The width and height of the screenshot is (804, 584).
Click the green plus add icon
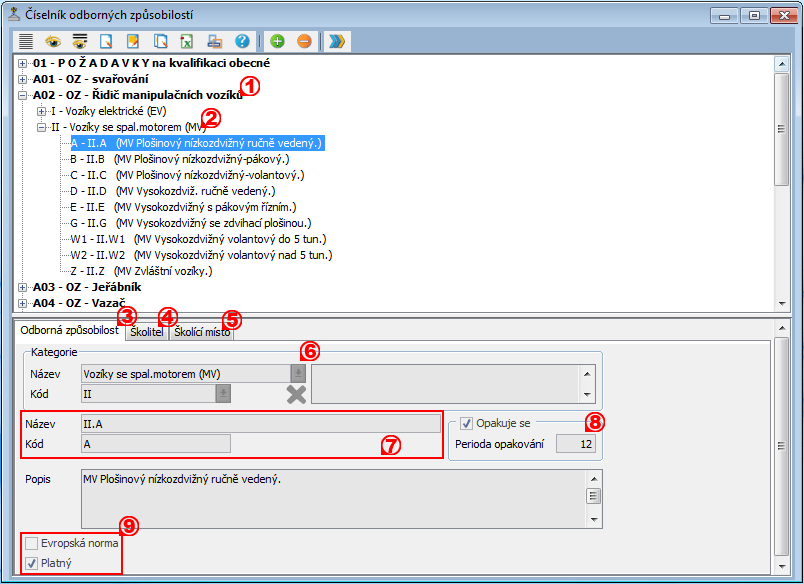pyautogui.click(x=277, y=41)
